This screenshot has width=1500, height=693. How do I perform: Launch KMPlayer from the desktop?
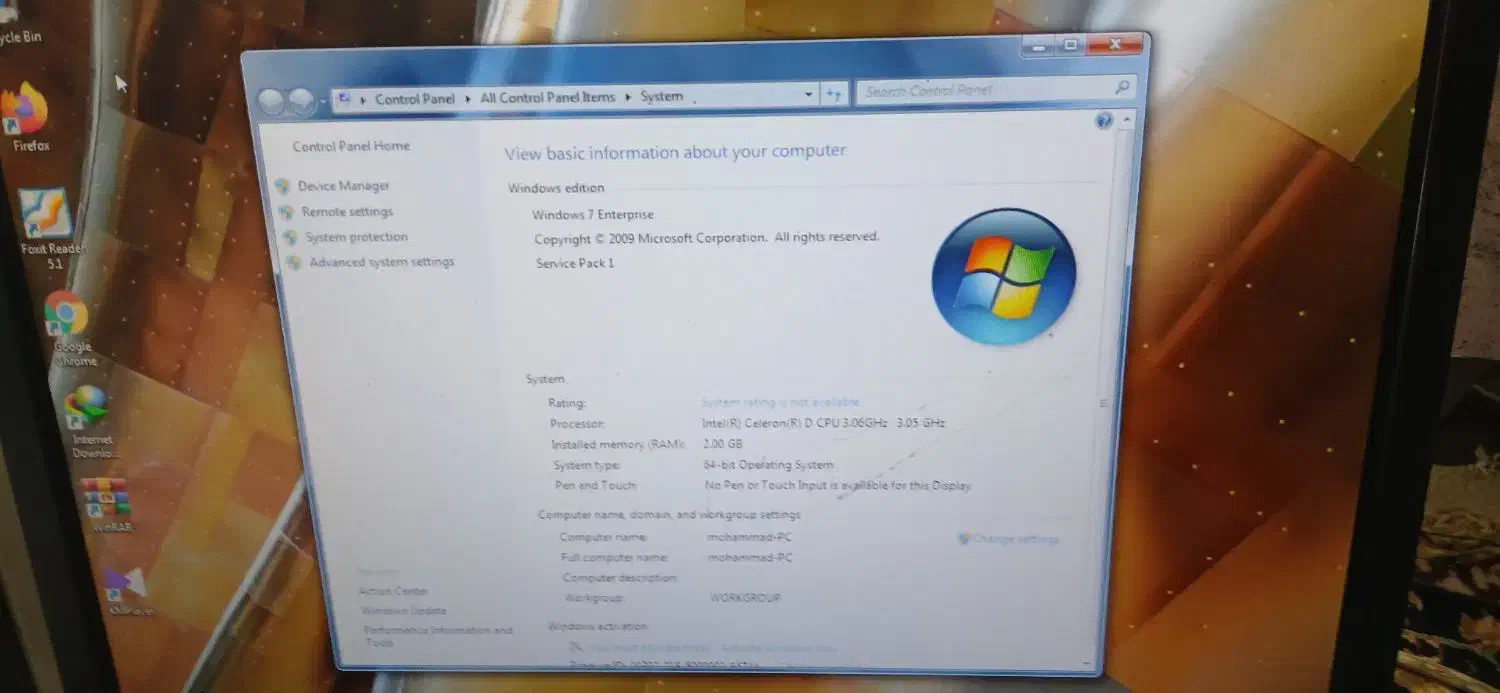[x=128, y=589]
